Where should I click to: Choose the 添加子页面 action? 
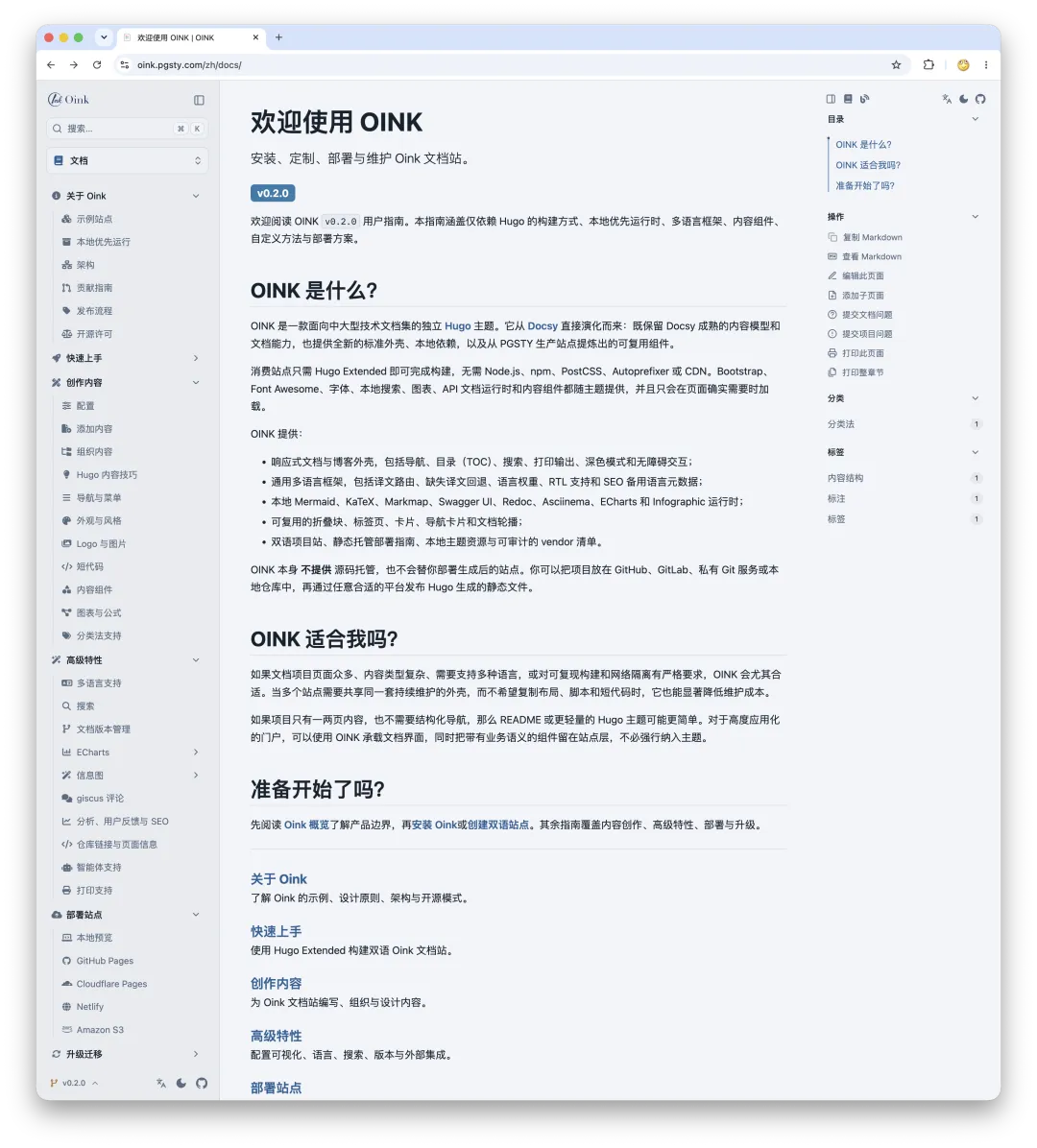(856, 296)
